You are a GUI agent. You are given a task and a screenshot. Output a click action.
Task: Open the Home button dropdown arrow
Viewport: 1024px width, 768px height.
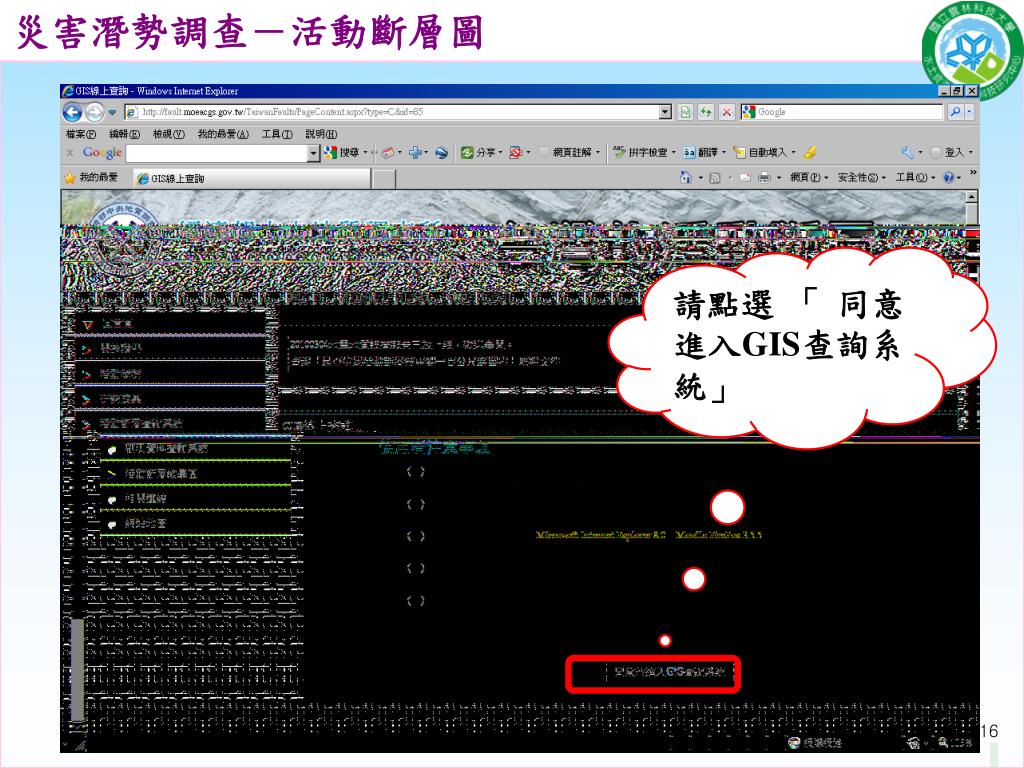point(700,178)
